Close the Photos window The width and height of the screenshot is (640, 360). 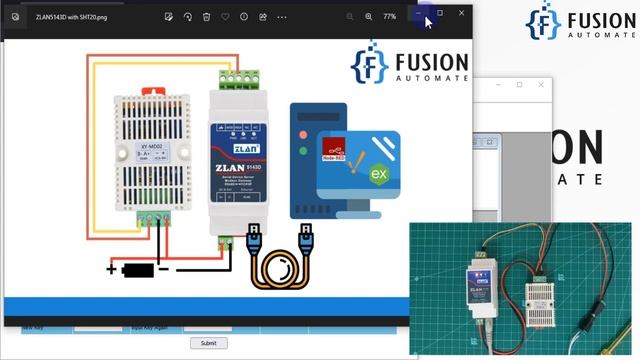(x=461, y=13)
